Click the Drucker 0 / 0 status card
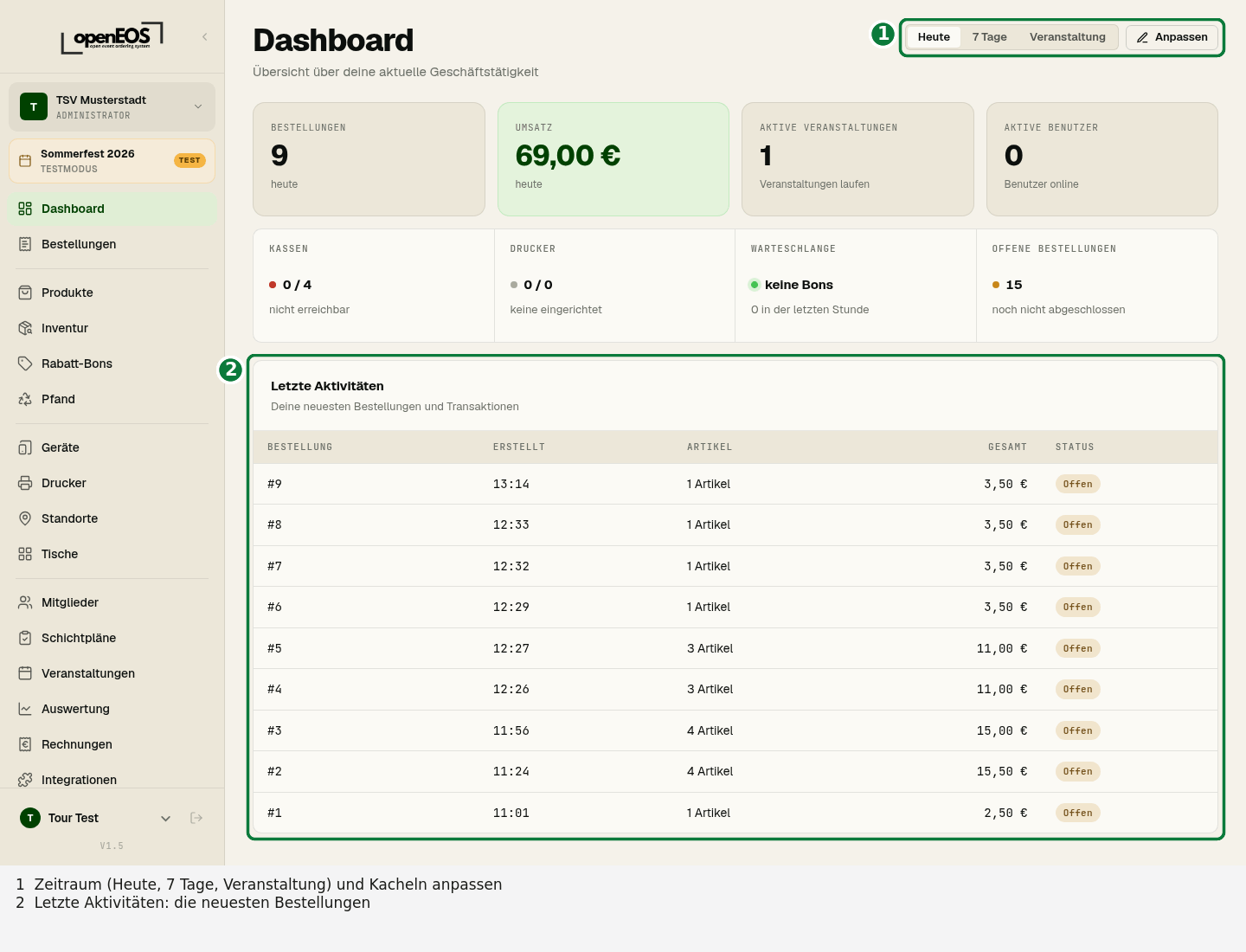1246x952 pixels. (x=614, y=286)
